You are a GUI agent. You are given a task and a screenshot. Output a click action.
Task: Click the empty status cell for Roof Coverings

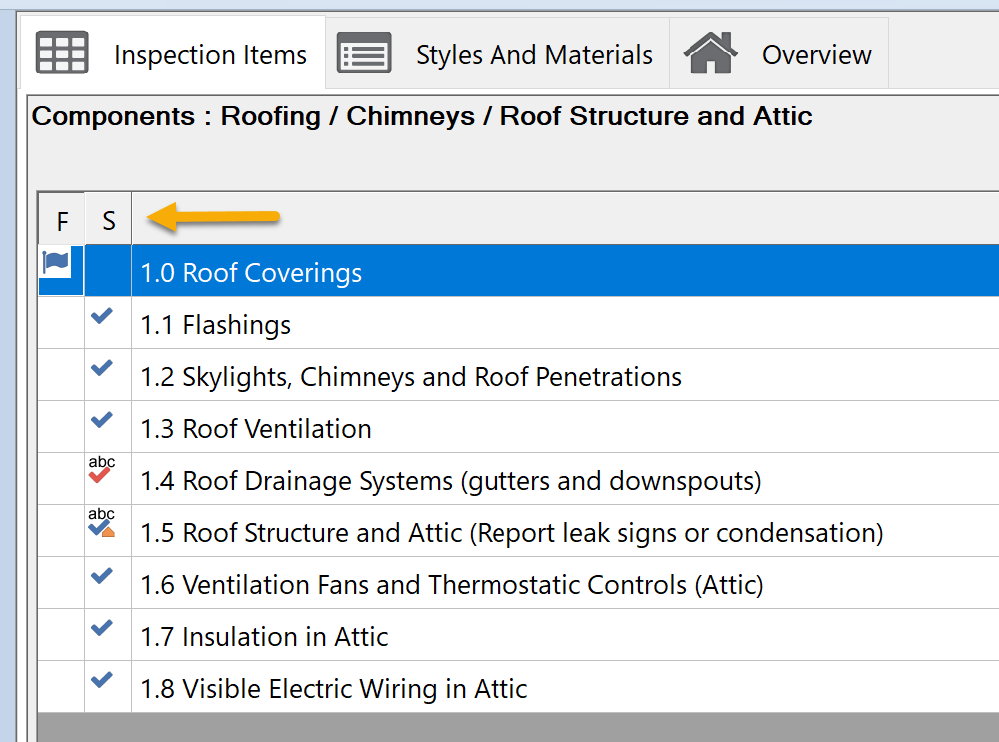108,271
